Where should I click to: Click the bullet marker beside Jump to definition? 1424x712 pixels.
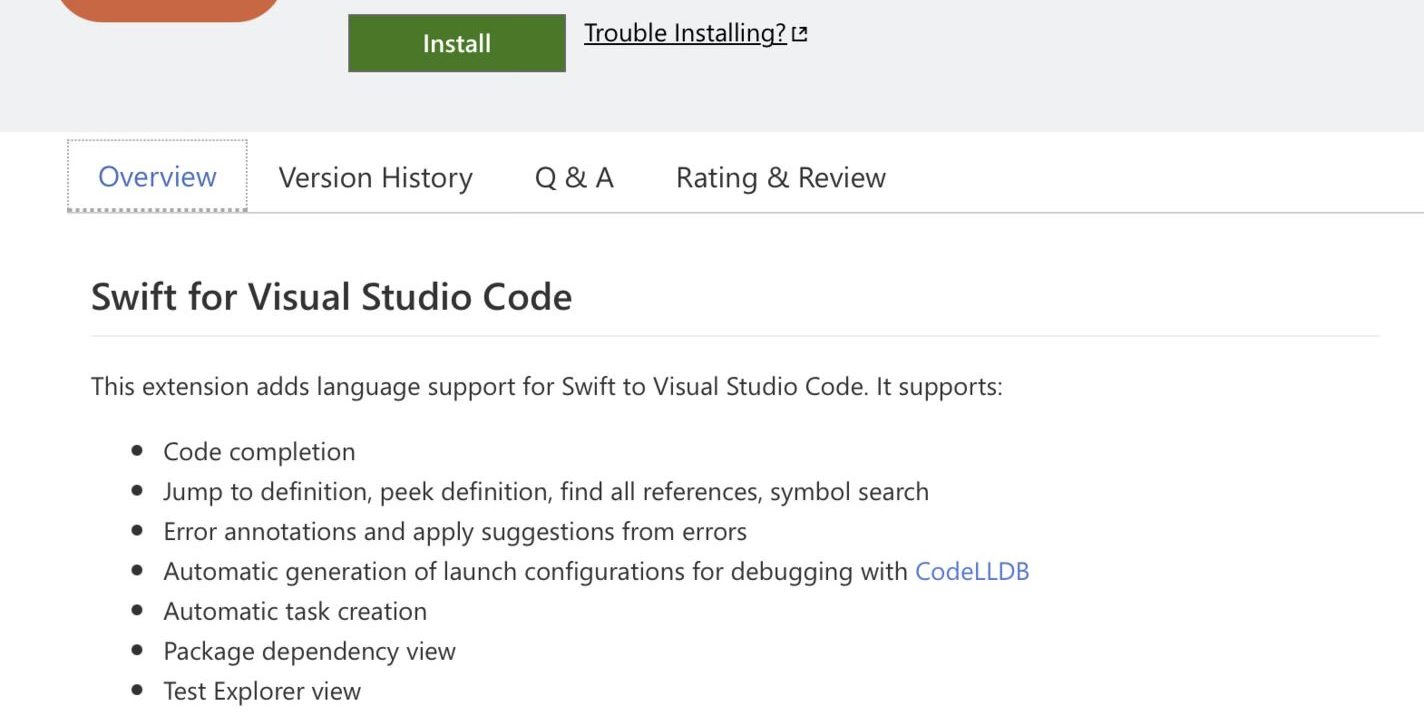[137, 491]
